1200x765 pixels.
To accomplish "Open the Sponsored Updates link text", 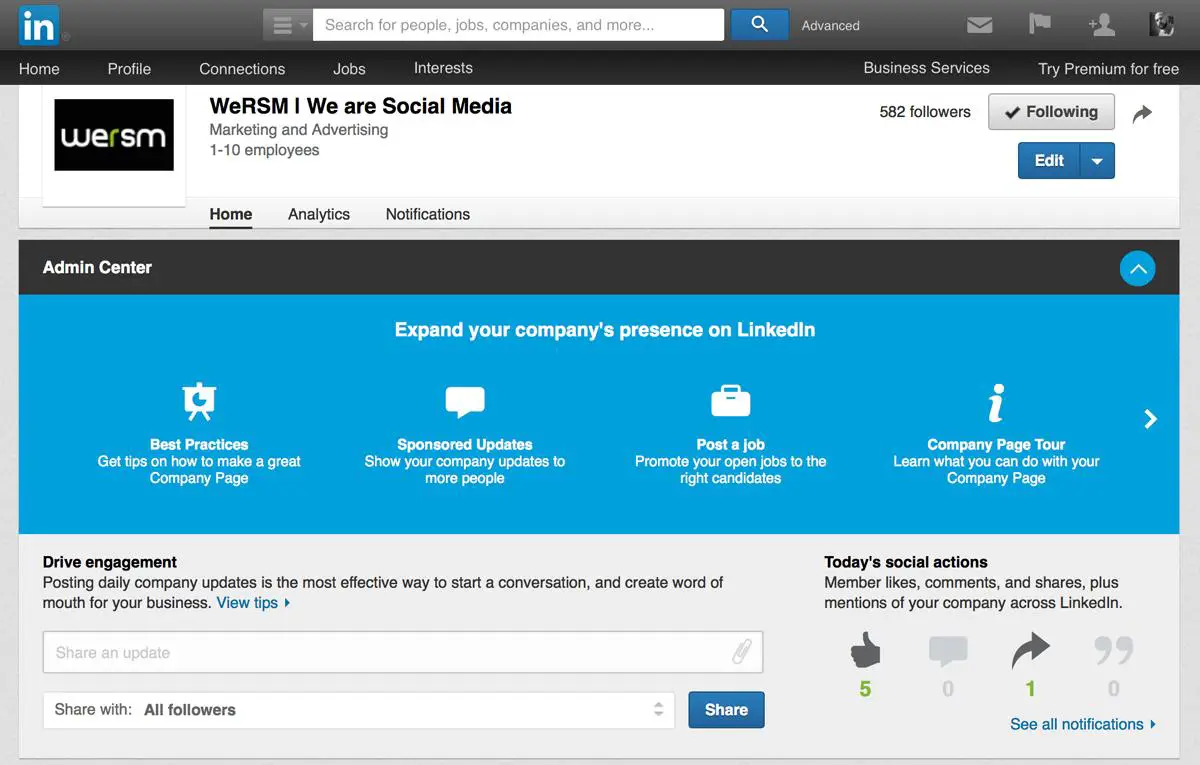I will point(465,445).
